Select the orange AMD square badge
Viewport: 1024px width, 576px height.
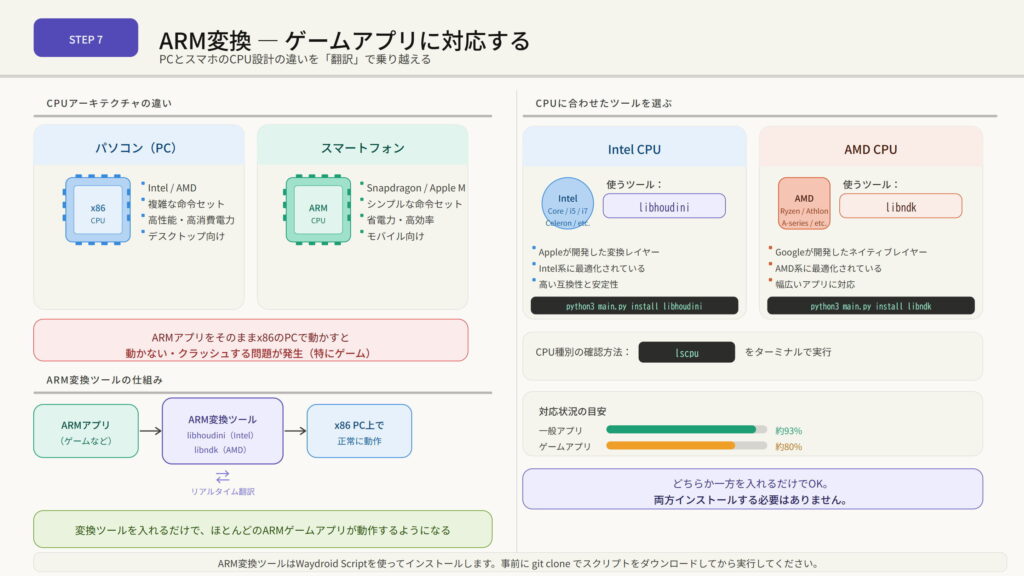coord(804,204)
